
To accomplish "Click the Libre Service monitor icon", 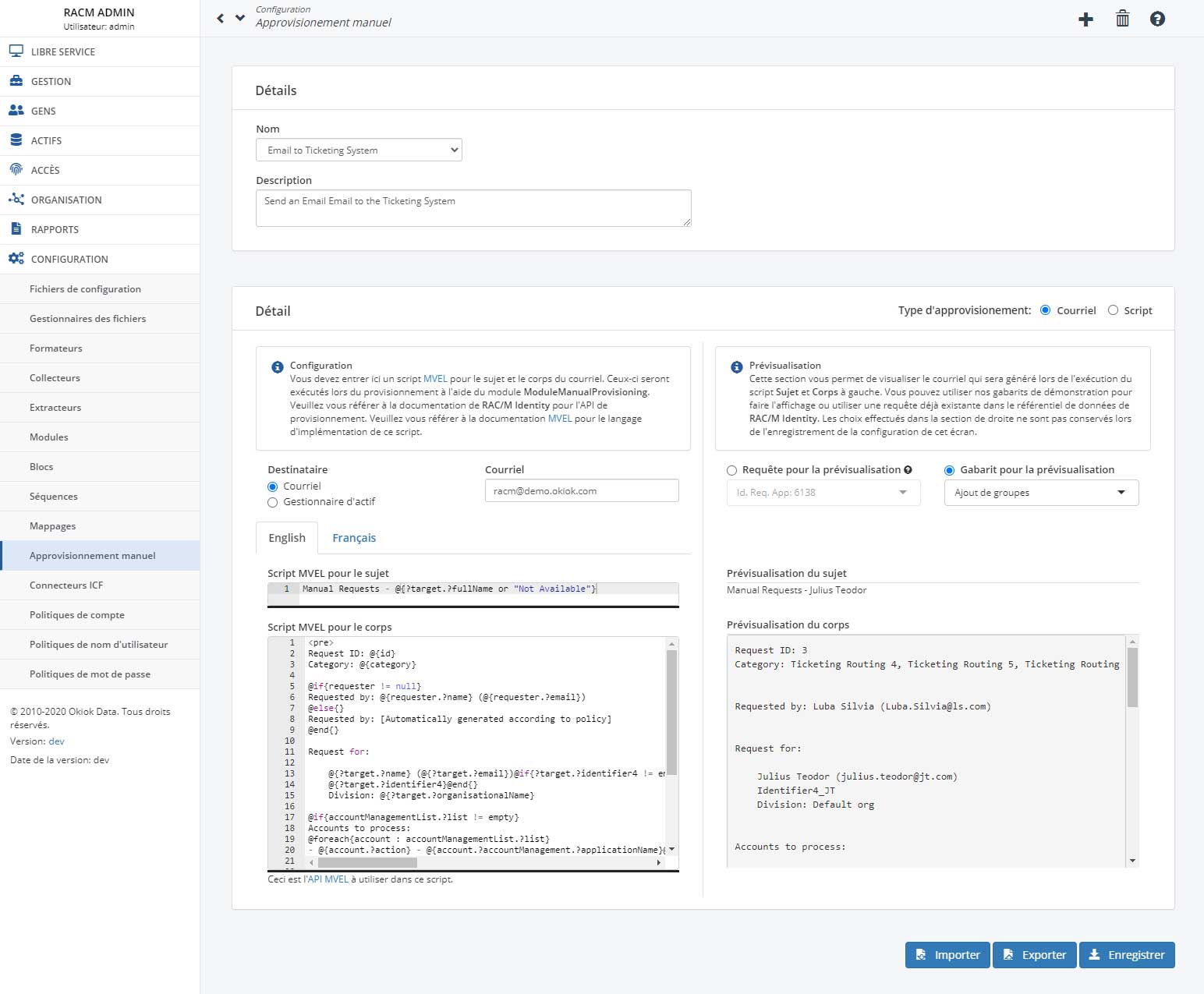I will pos(16,51).
